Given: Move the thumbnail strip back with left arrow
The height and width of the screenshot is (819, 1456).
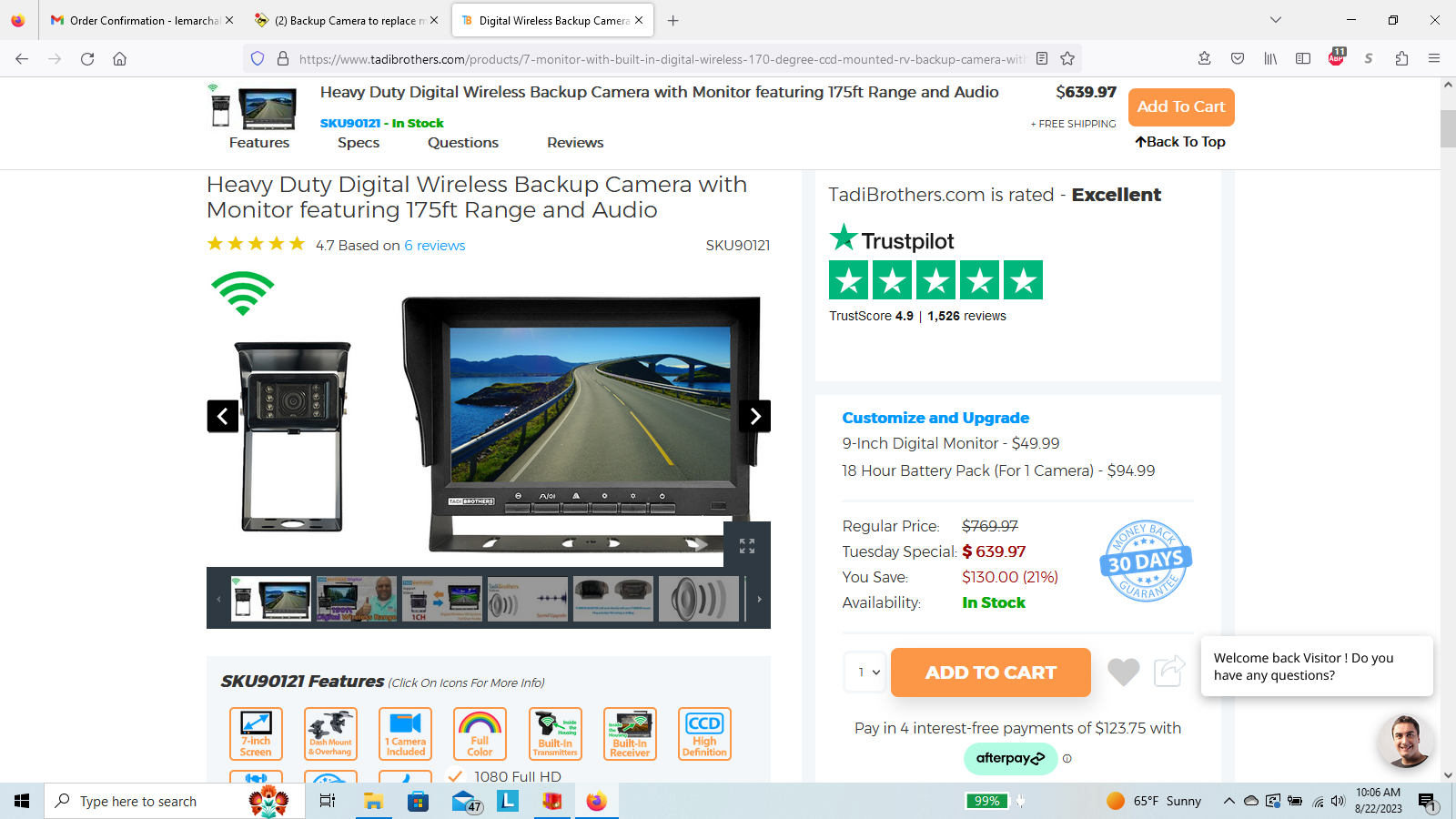Looking at the screenshot, I should pos(218,599).
